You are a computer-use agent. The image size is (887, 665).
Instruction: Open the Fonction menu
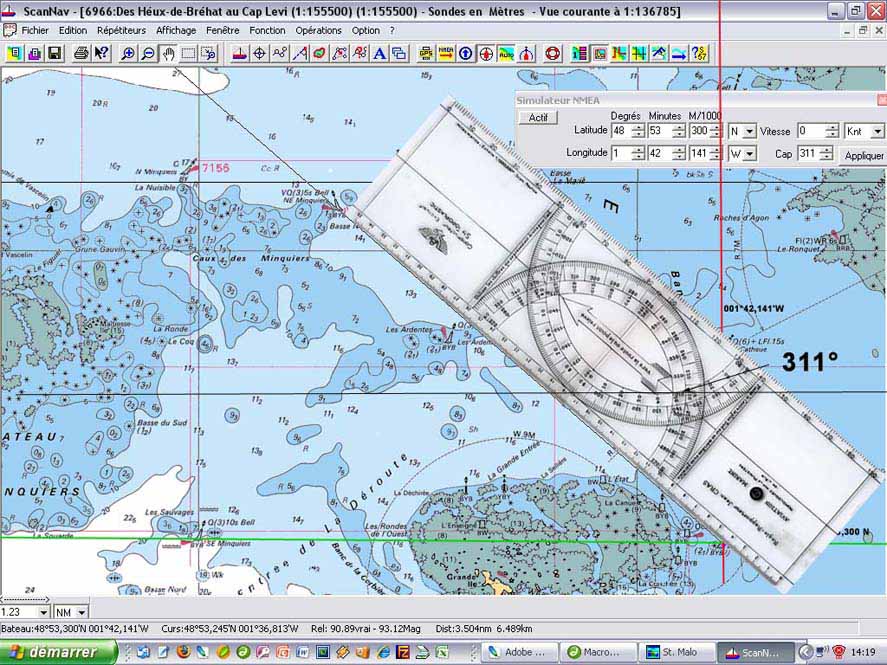tap(267, 31)
